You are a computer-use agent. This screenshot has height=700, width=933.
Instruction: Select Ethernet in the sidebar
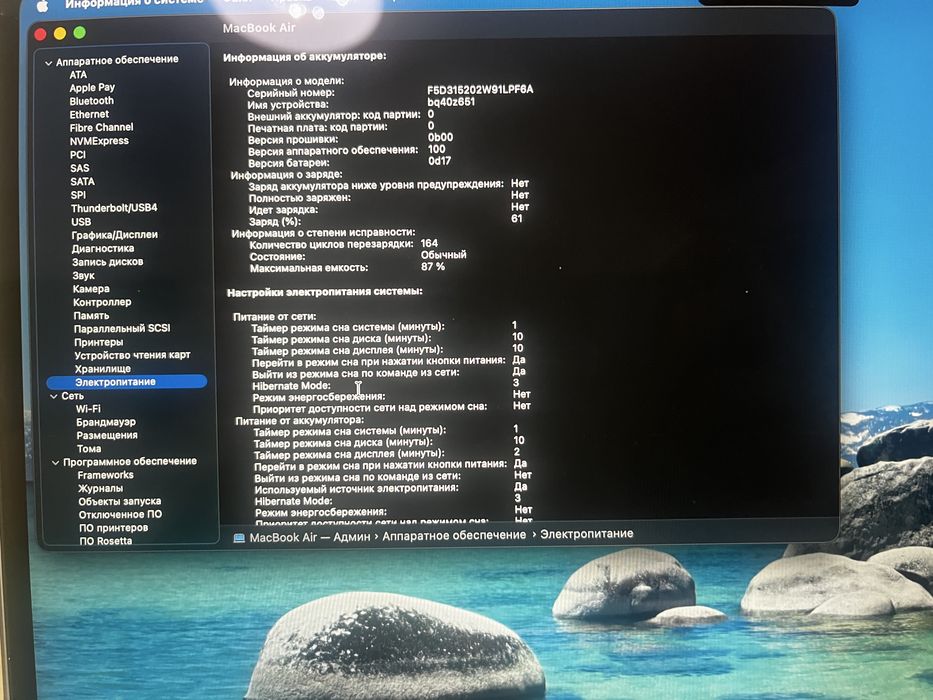(89, 114)
